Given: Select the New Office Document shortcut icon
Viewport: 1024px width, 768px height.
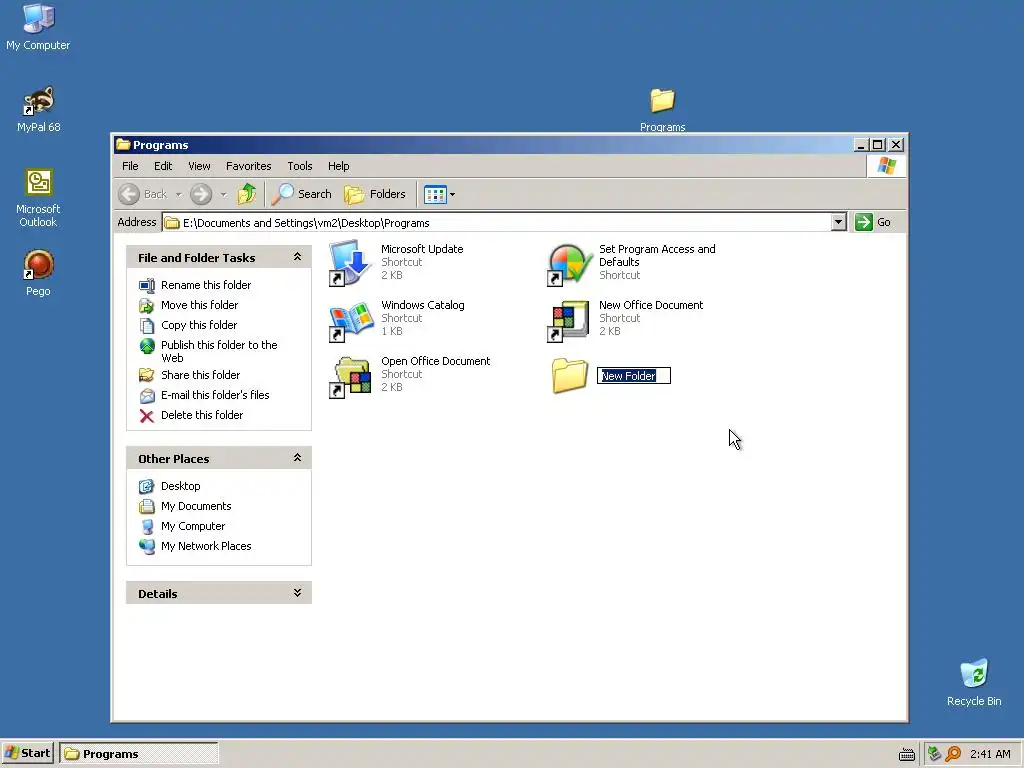Looking at the screenshot, I should (x=569, y=321).
